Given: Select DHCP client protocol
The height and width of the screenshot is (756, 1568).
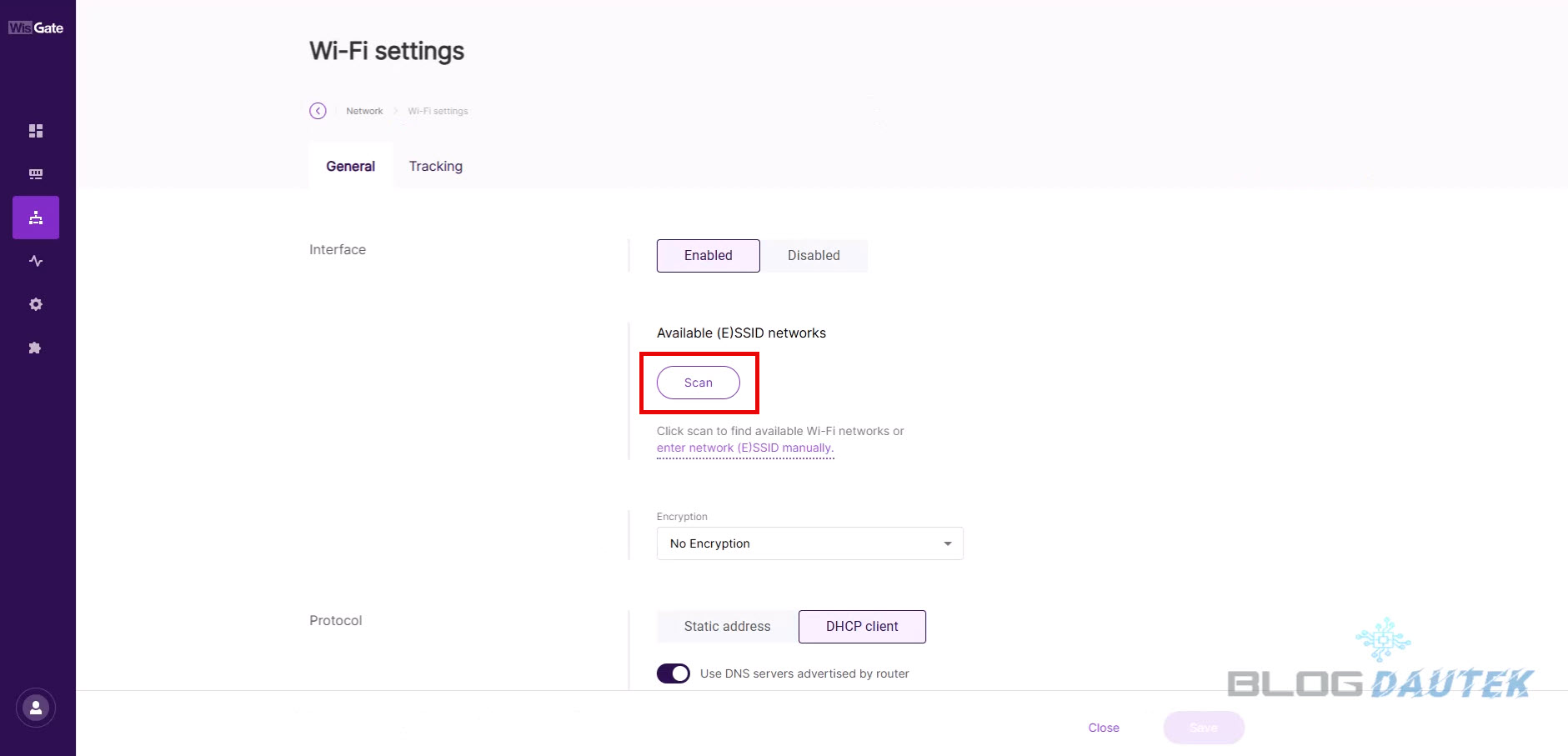Looking at the screenshot, I should pos(862,627).
